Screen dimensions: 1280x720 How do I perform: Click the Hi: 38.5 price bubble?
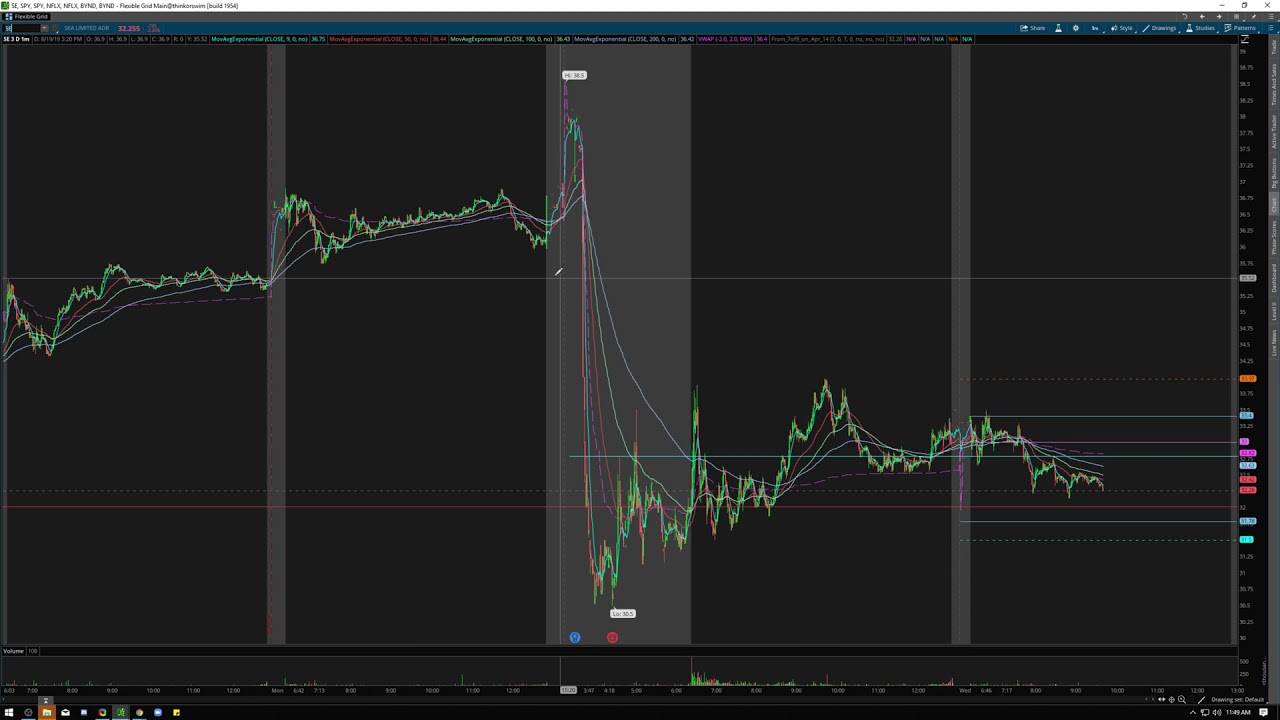tap(574, 75)
